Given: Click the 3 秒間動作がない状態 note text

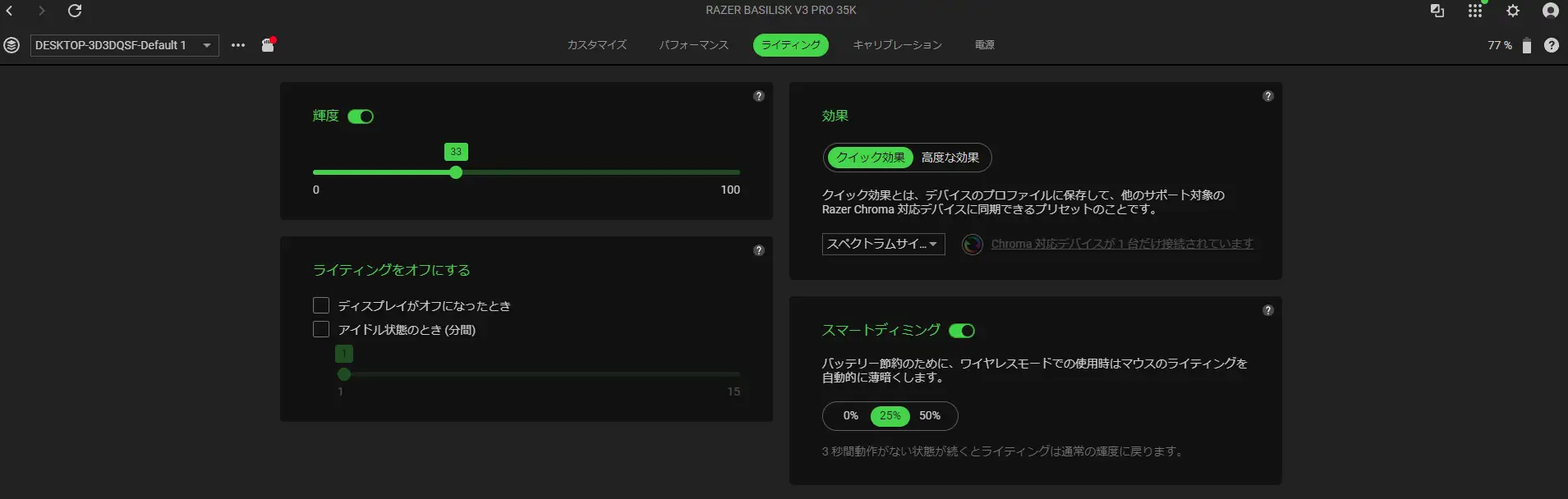Looking at the screenshot, I should coord(1002,451).
